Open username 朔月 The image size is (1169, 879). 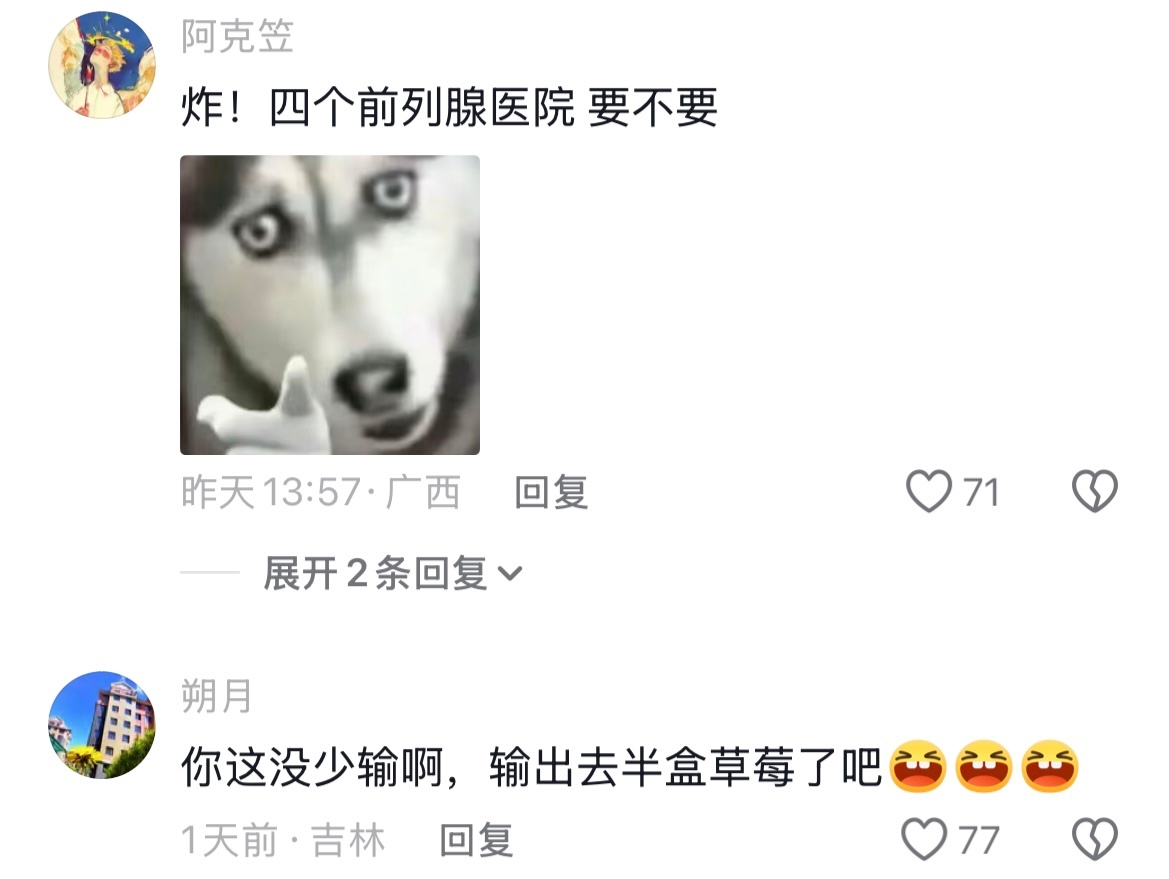click(x=217, y=696)
